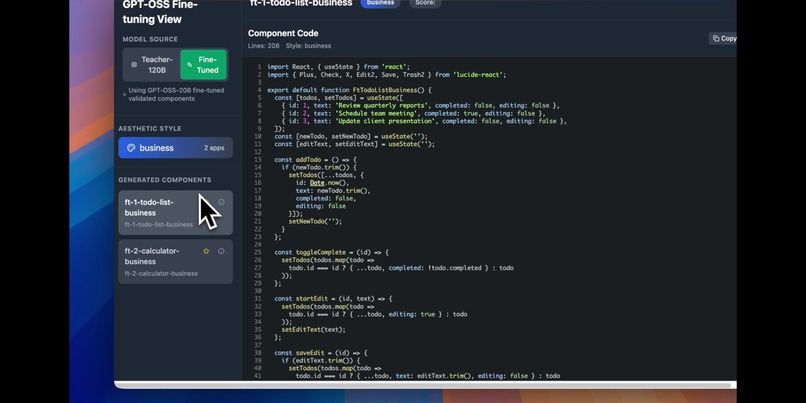Click the 'GPT-OSS Fine-tuning View' title
Screen dimensions: 806x403
pos(160,12)
